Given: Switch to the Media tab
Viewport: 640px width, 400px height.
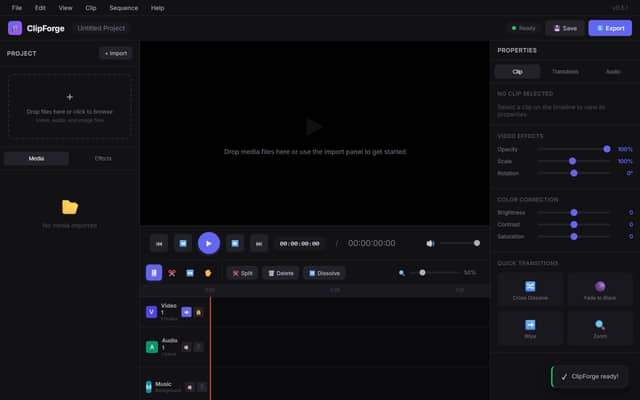Looking at the screenshot, I should (36, 158).
